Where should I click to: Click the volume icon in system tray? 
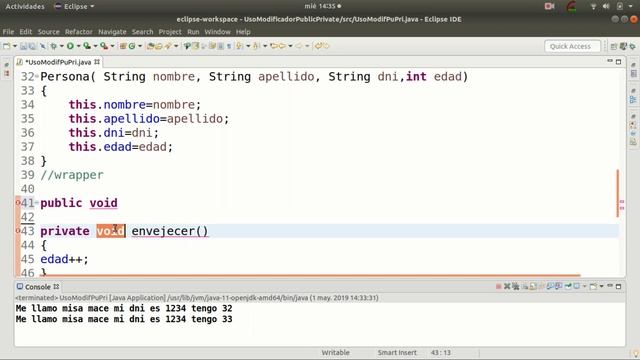(x=606, y=7)
